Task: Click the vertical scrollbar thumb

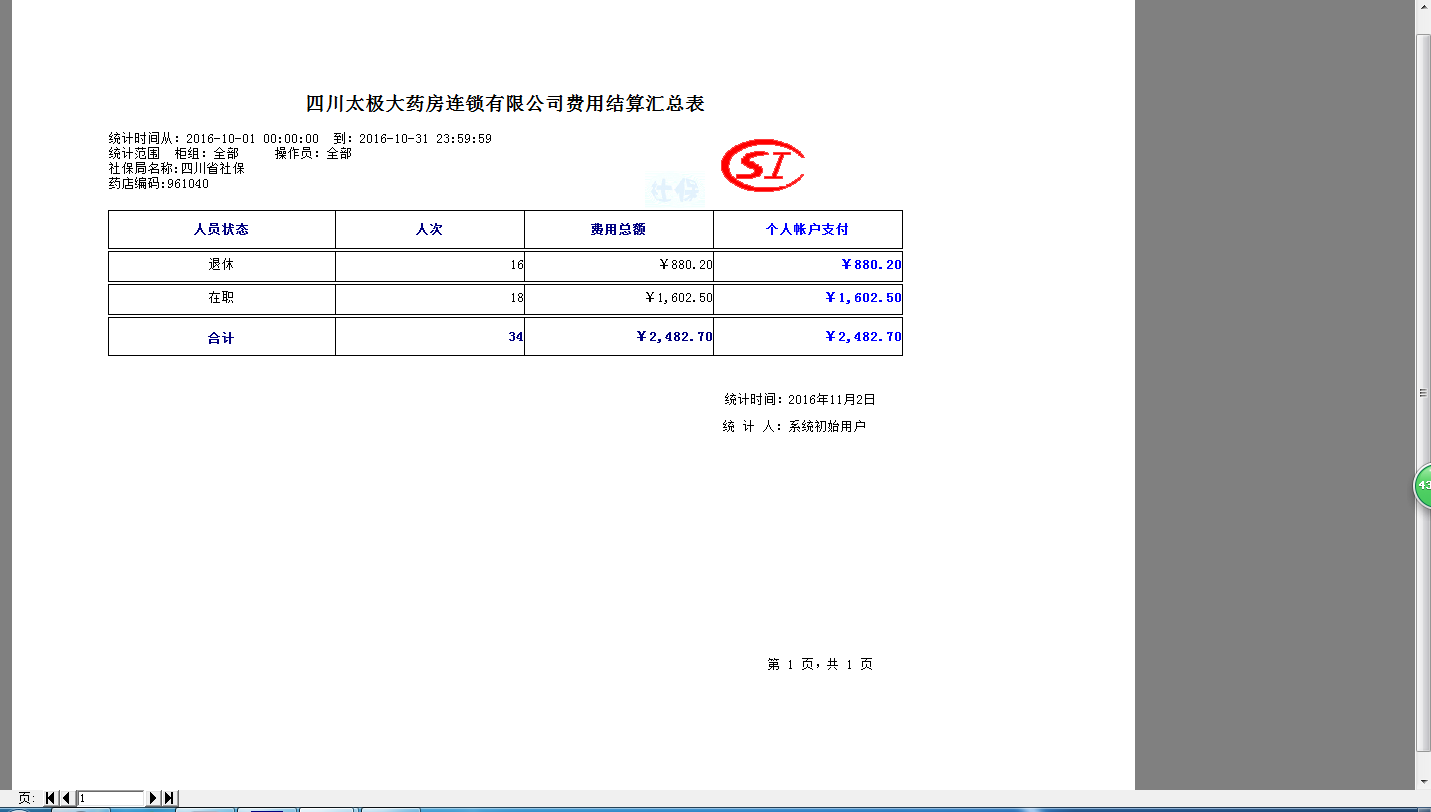Action: (1424, 393)
